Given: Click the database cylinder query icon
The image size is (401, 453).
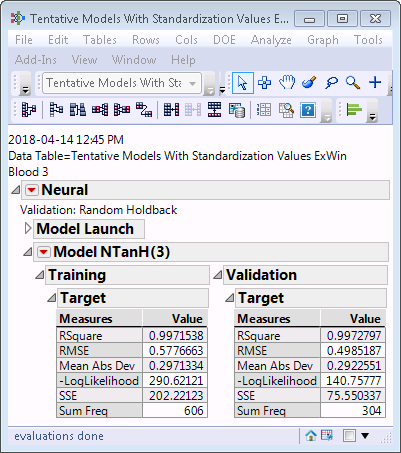Looking at the screenshot, I should click(x=237, y=110).
